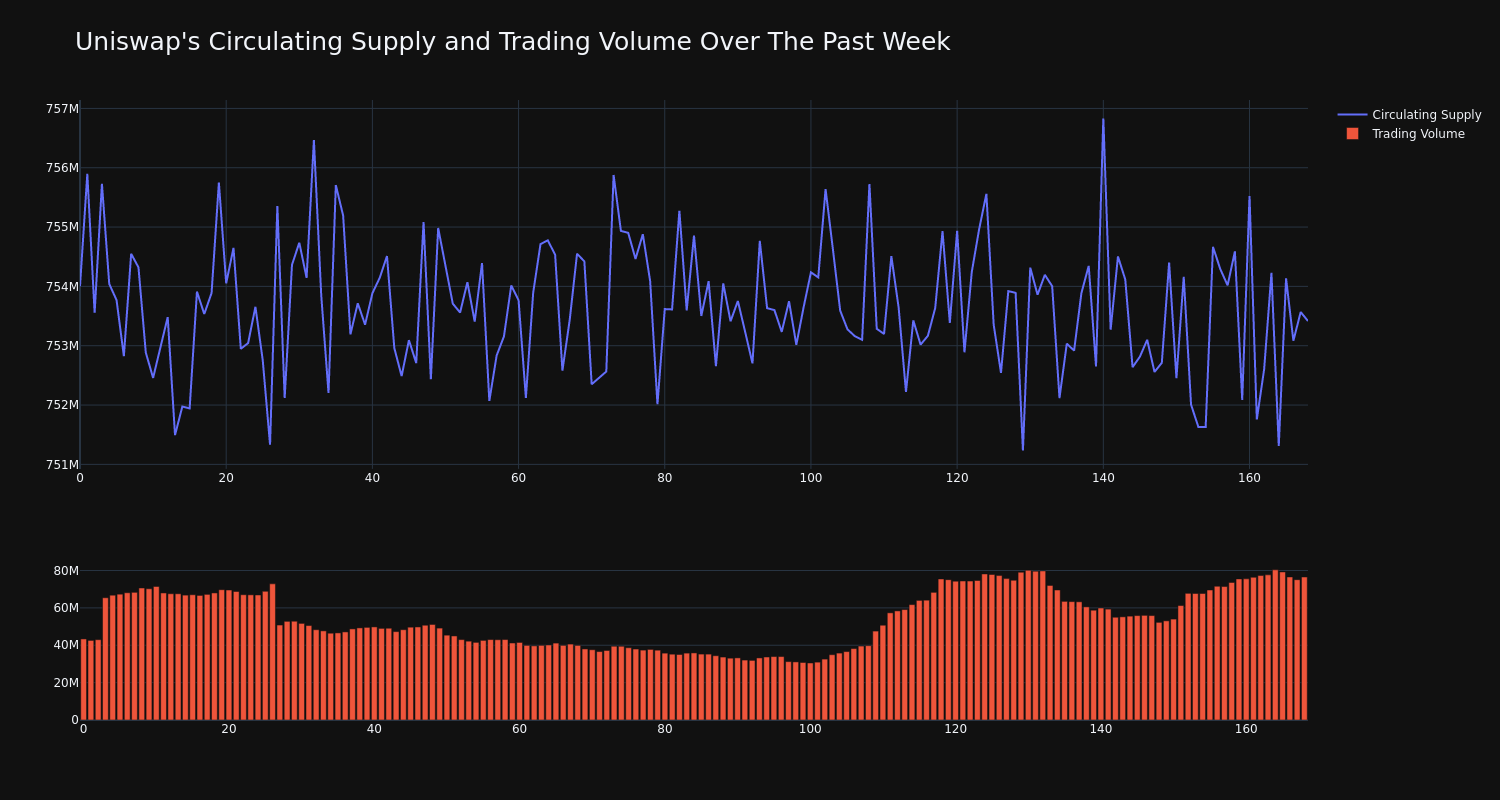This screenshot has height=800, width=1500.
Task: Click the 754M y-axis label
Action: (62, 287)
